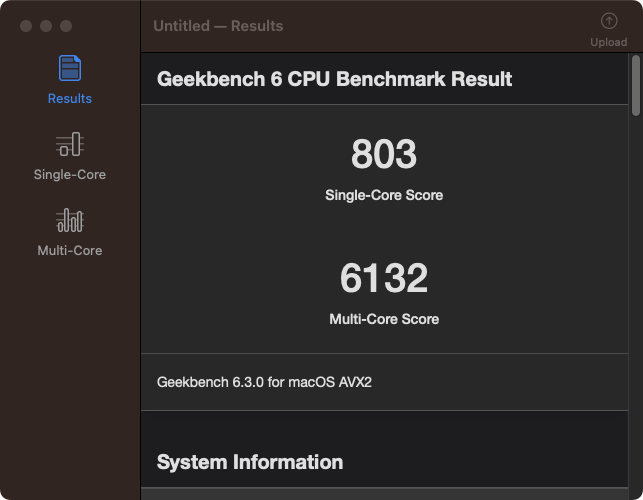Click the Results text label in sidebar

(70, 98)
